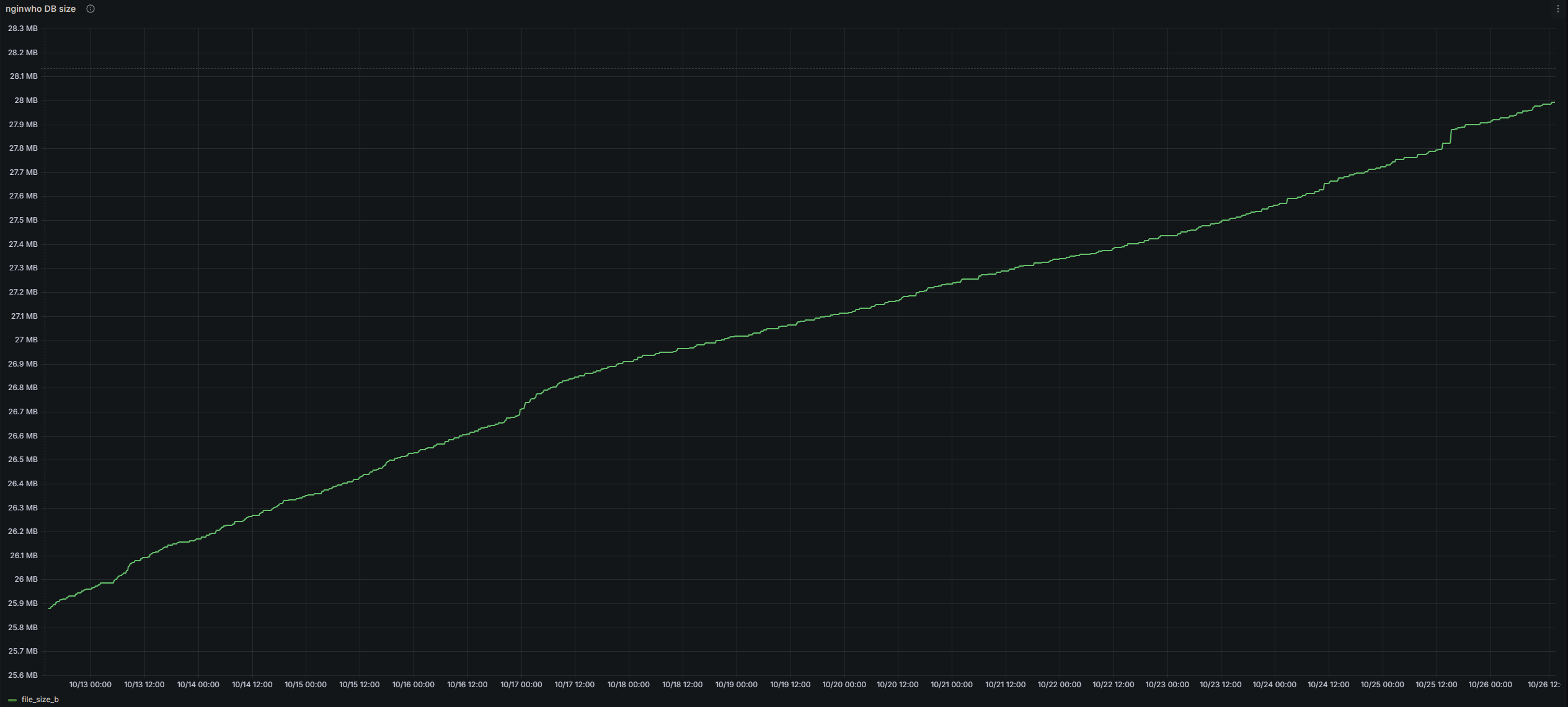Click the 10/19 00:00 time axis label
1568x707 pixels.
coord(737,685)
